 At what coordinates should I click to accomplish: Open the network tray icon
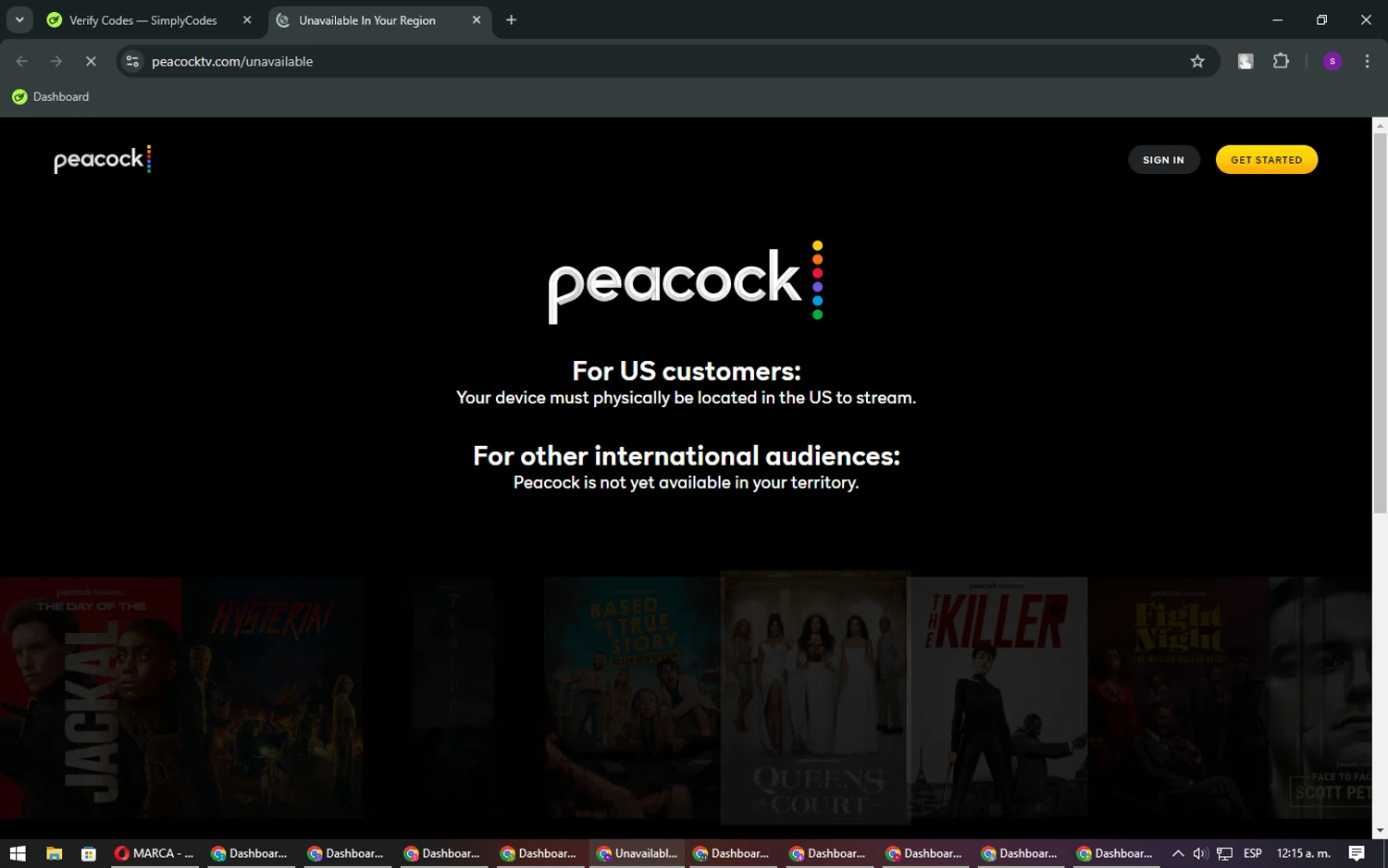click(x=1224, y=853)
